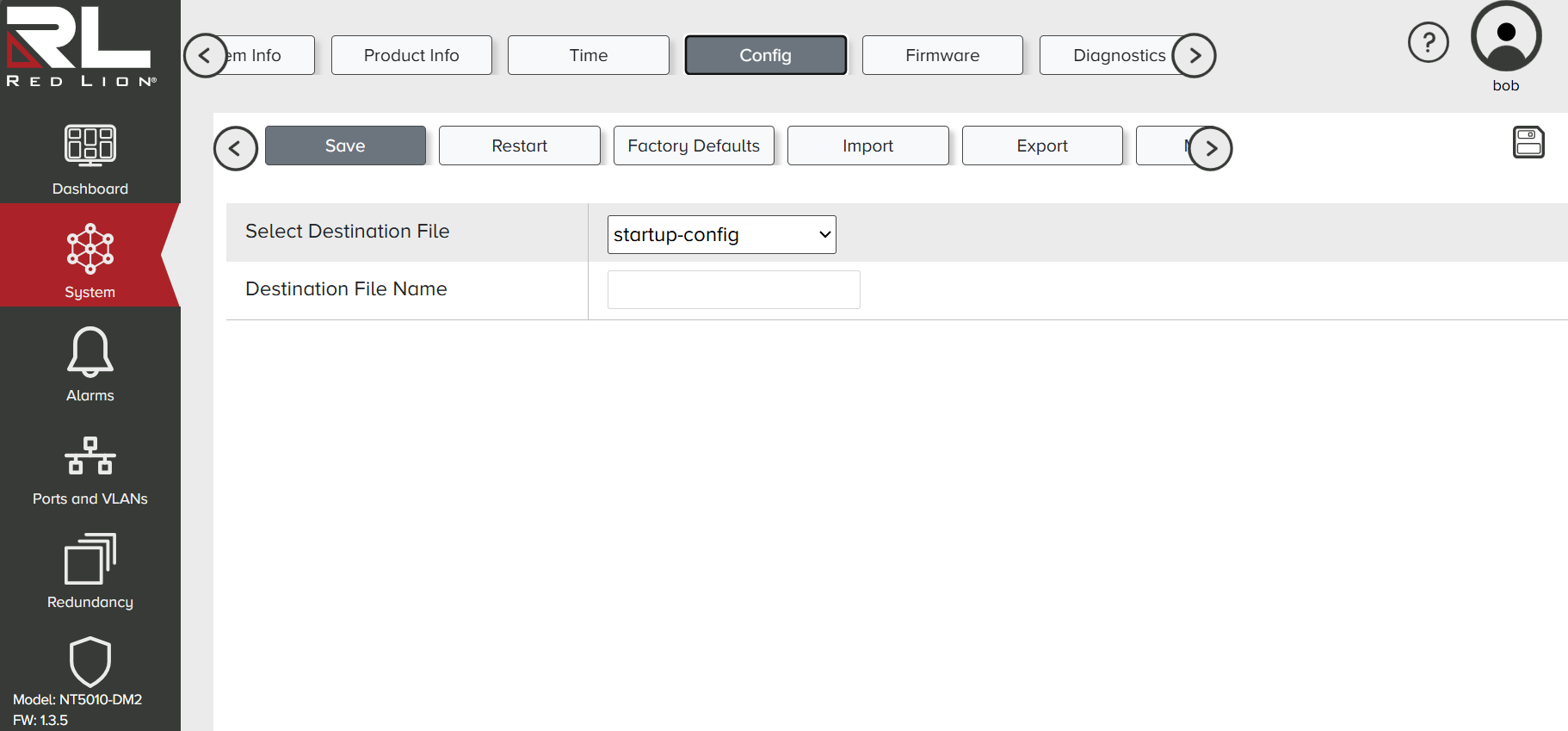Switch to the Time tab
Image resolution: width=1568 pixels, height=731 pixels.
pyautogui.click(x=589, y=55)
